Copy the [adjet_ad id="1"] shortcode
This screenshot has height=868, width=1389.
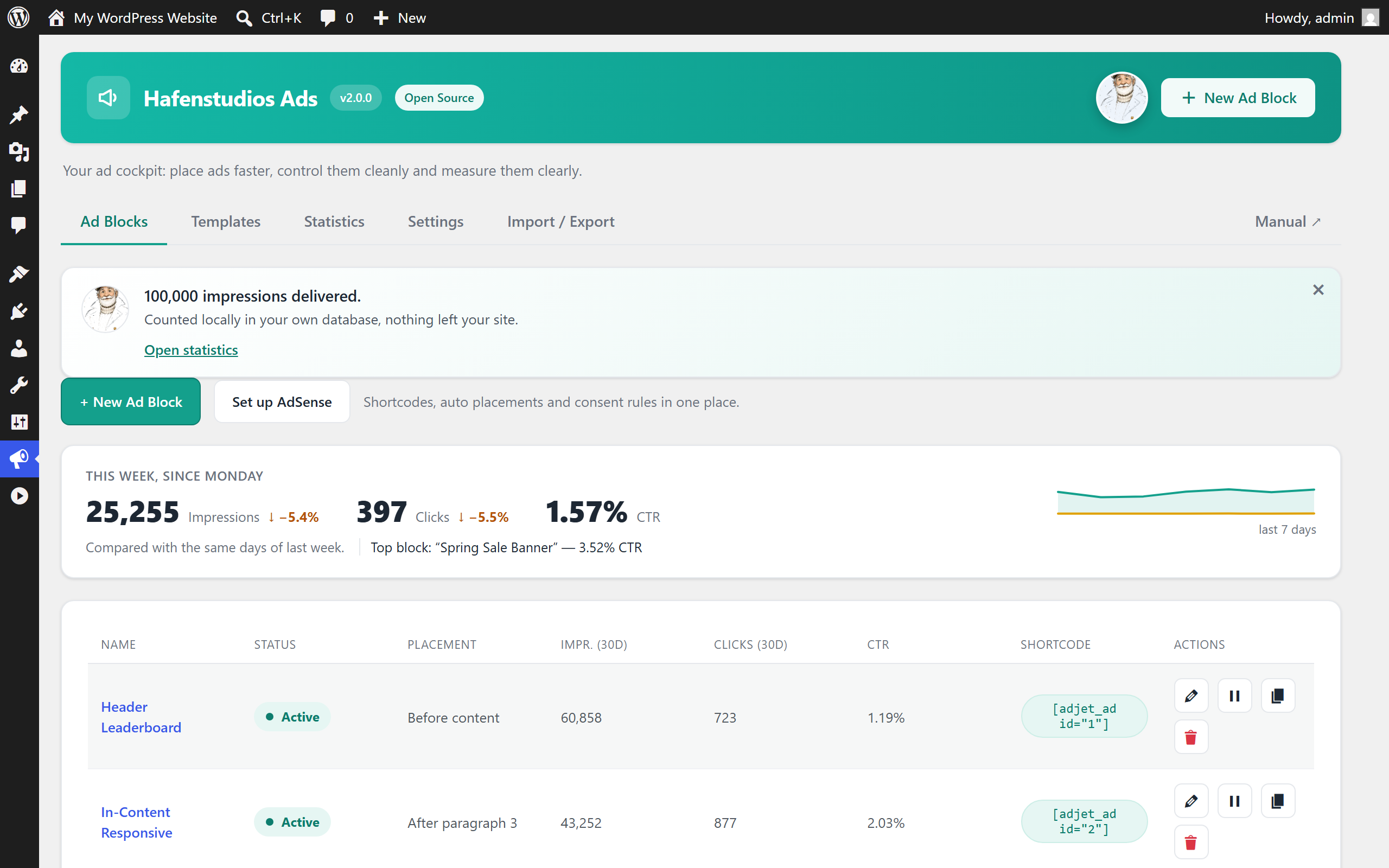1084,716
